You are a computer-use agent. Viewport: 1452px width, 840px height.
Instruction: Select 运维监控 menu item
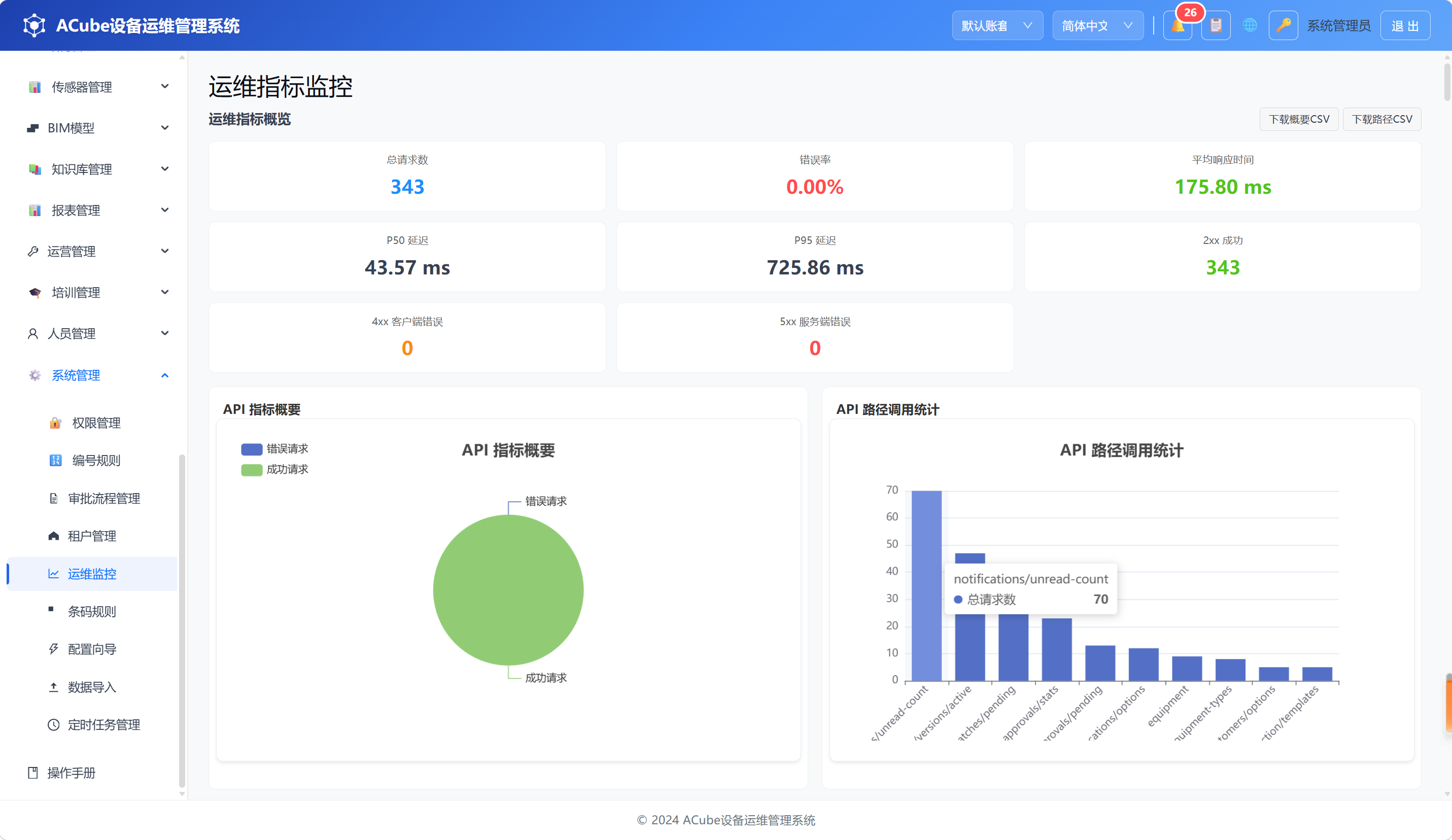pos(92,574)
